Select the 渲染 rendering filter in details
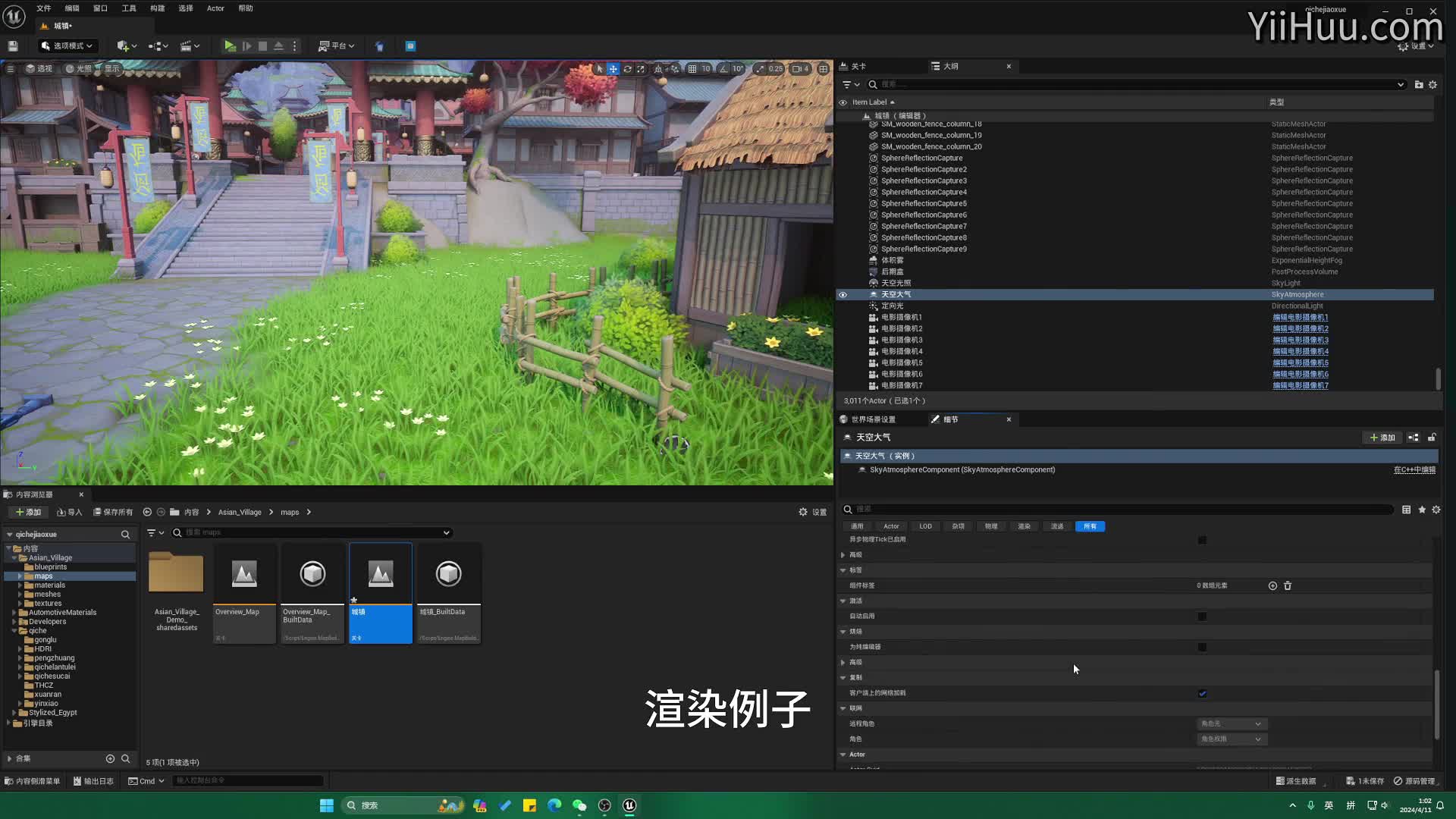 [x=1024, y=526]
